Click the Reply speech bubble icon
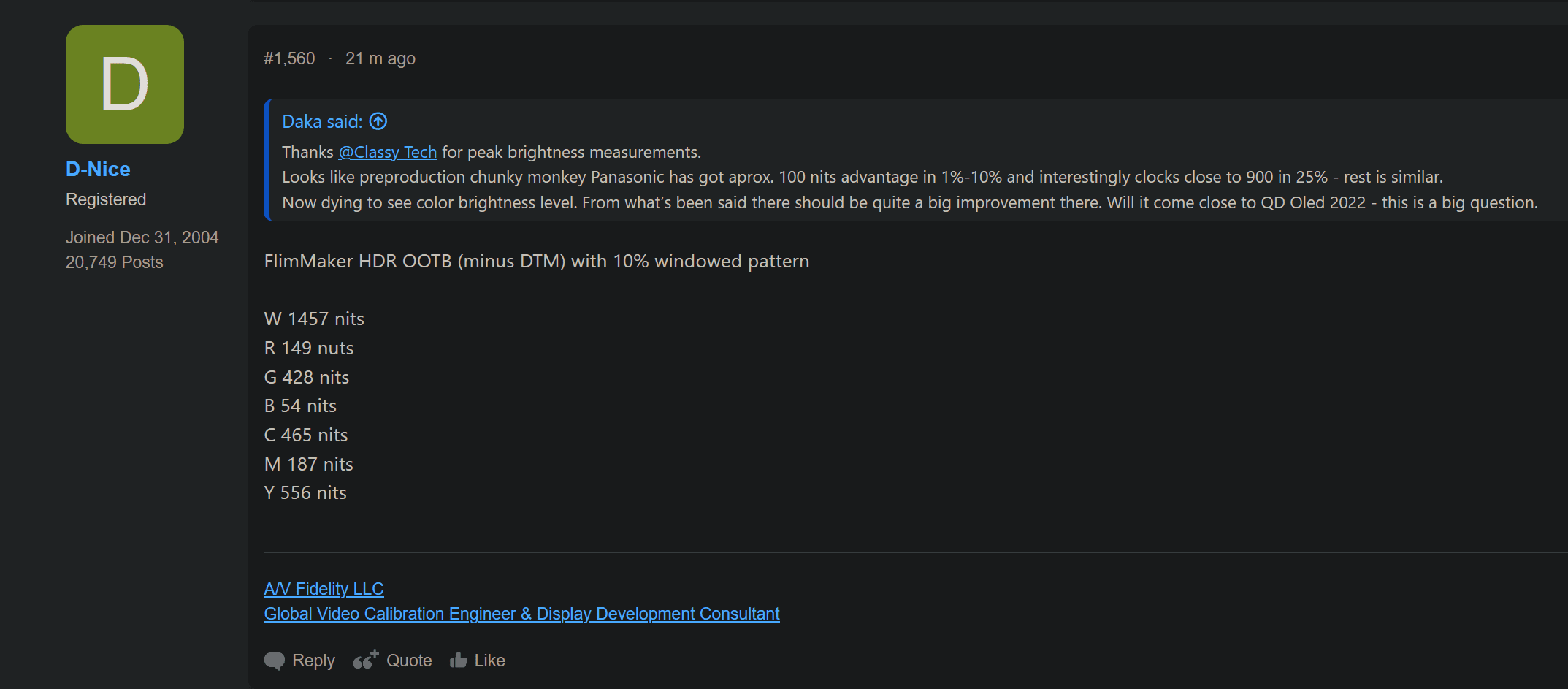 click(x=275, y=661)
